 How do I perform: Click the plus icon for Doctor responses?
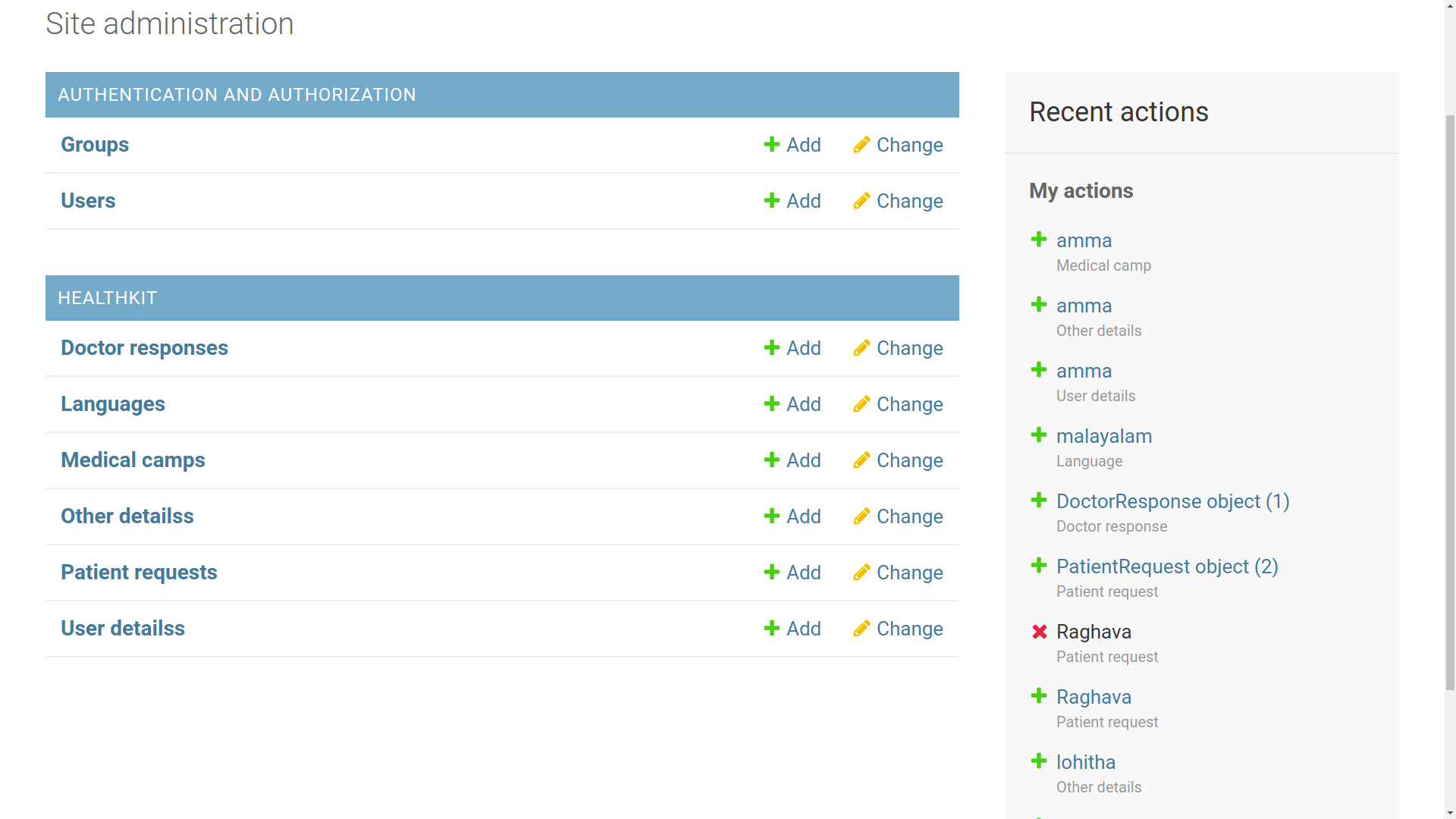[771, 348]
